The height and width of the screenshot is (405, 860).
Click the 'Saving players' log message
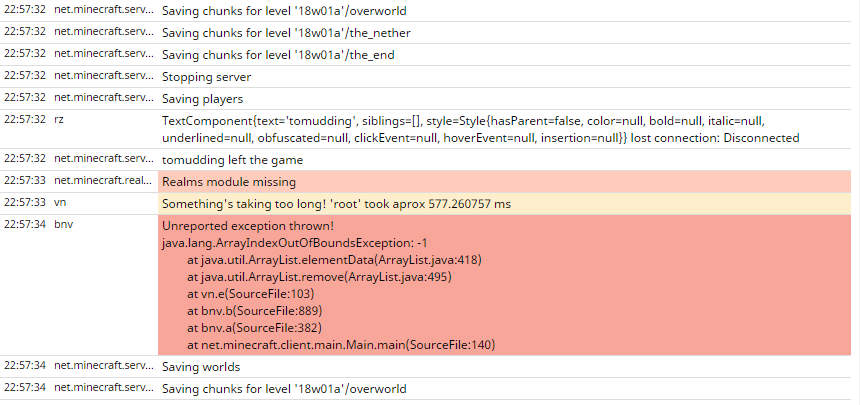click(202, 99)
